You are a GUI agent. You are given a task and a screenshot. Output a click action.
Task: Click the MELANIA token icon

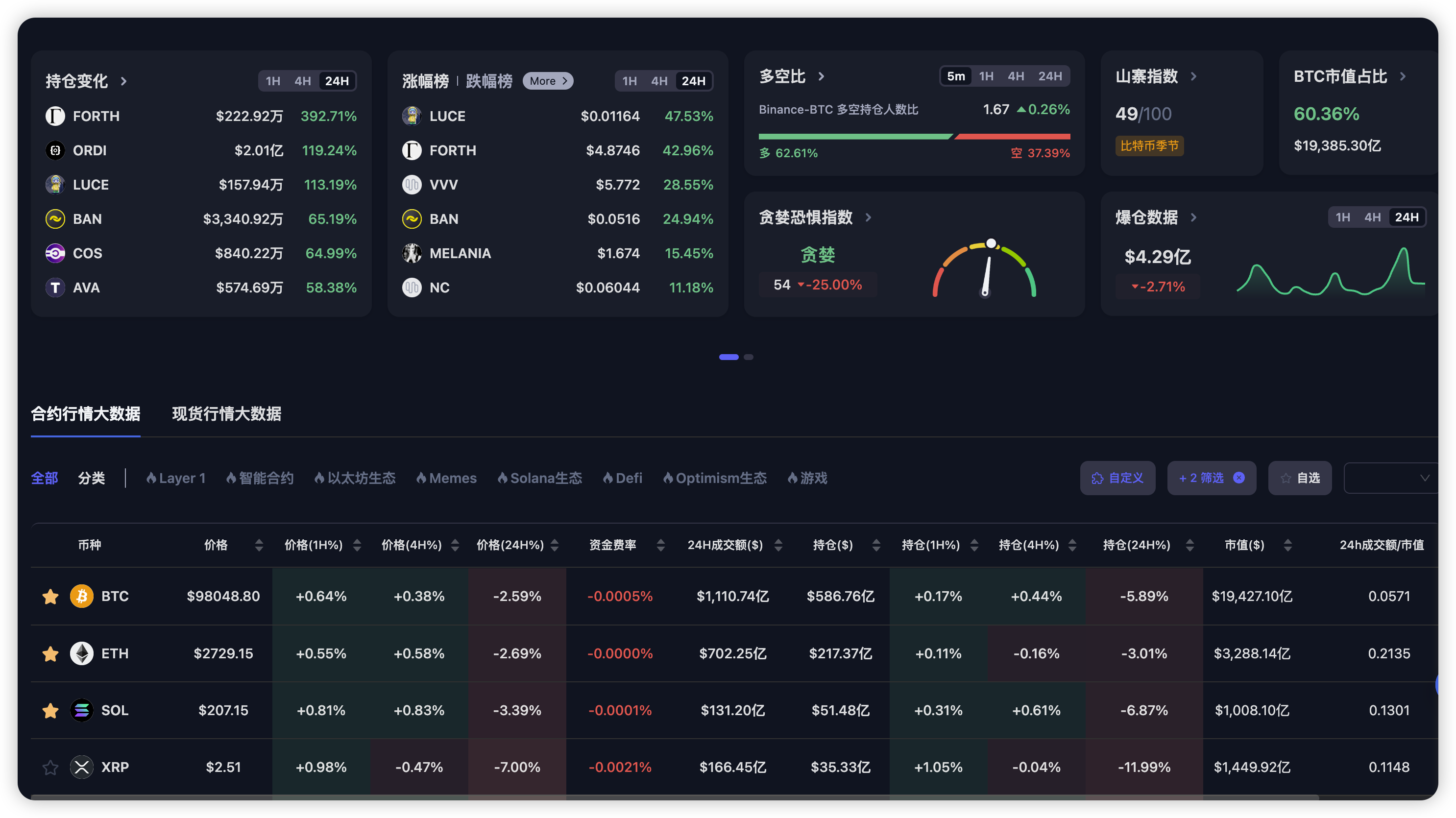(412, 253)
